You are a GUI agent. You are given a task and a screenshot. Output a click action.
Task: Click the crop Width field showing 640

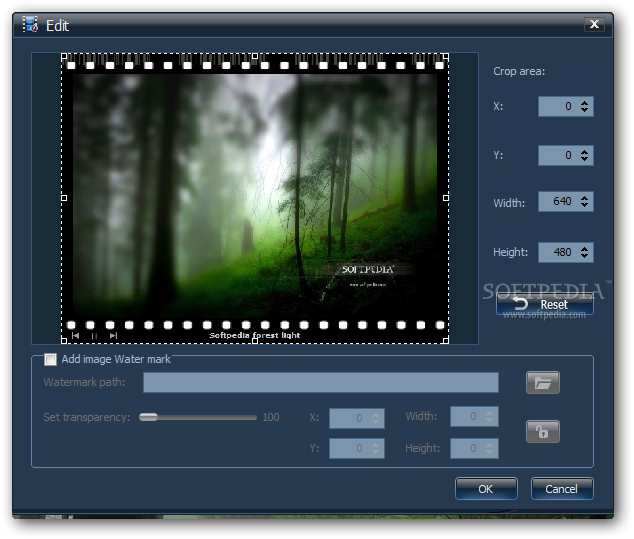566,201
